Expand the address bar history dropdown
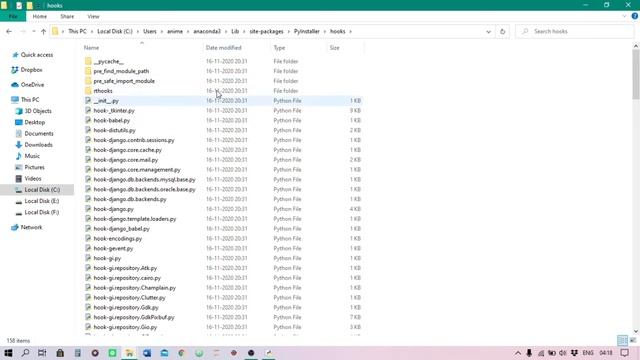This screenshot has height=360, width=640. tap(488, 31)
